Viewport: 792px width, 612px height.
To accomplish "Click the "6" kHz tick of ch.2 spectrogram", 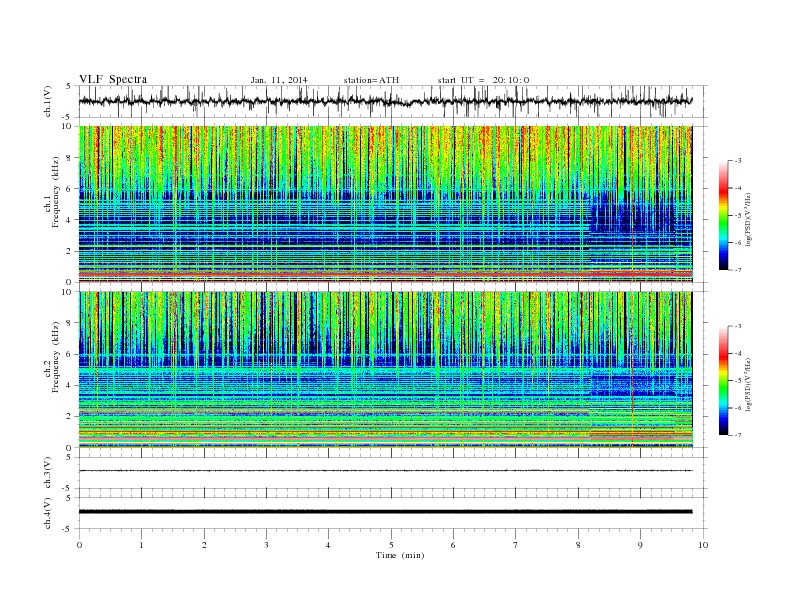I will (x=70, y=354).
